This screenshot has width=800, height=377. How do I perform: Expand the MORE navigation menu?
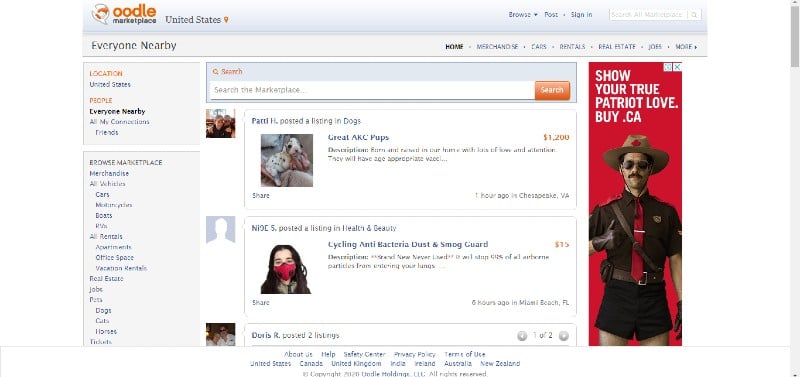click(x=686, y=46)
